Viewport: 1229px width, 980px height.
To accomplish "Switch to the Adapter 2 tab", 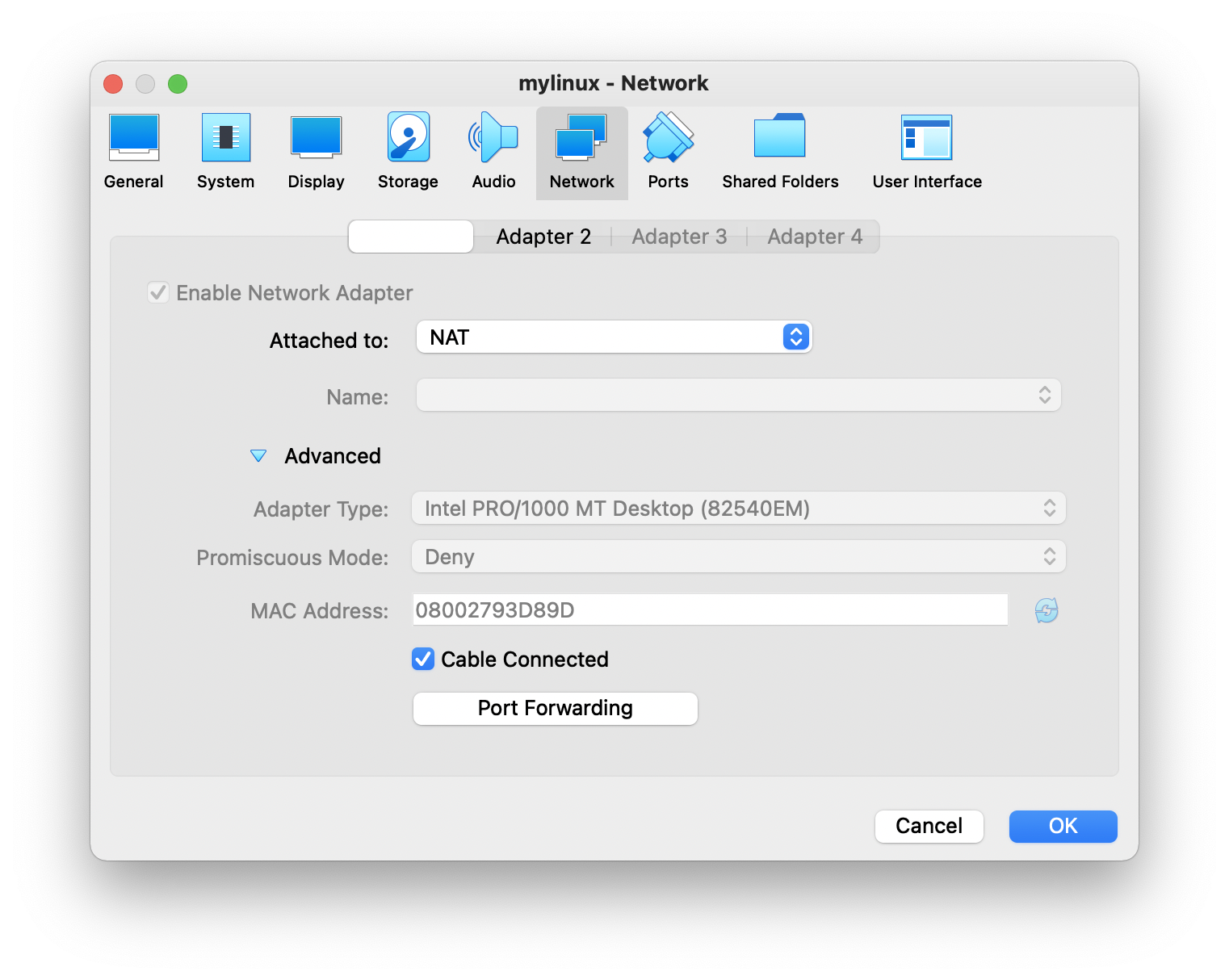I will [x=543, y=237].
